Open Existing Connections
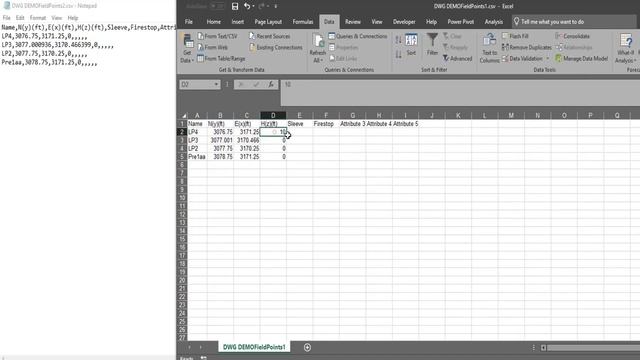This screenshot has width=640, height=360. (276, 47)
